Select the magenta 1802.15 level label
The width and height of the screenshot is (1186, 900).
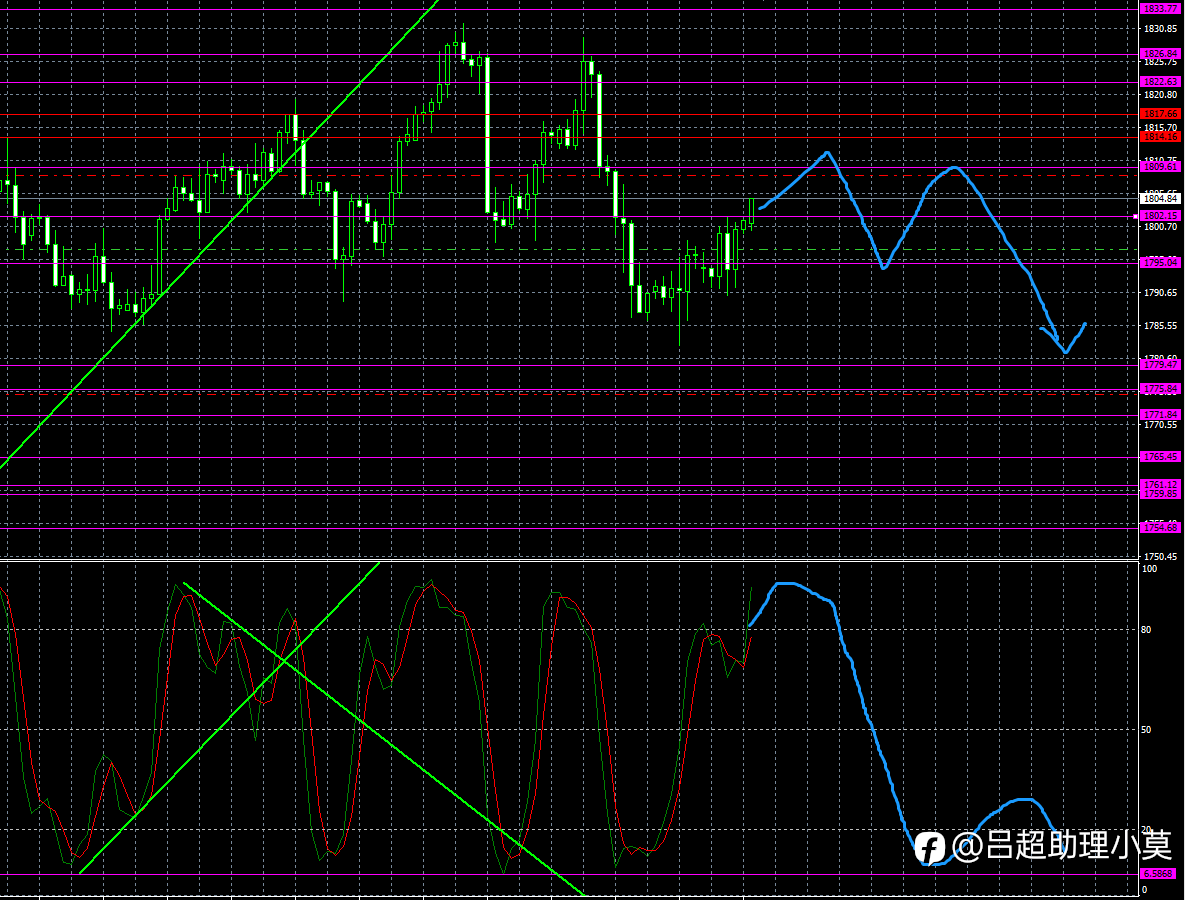(1160, 216)
